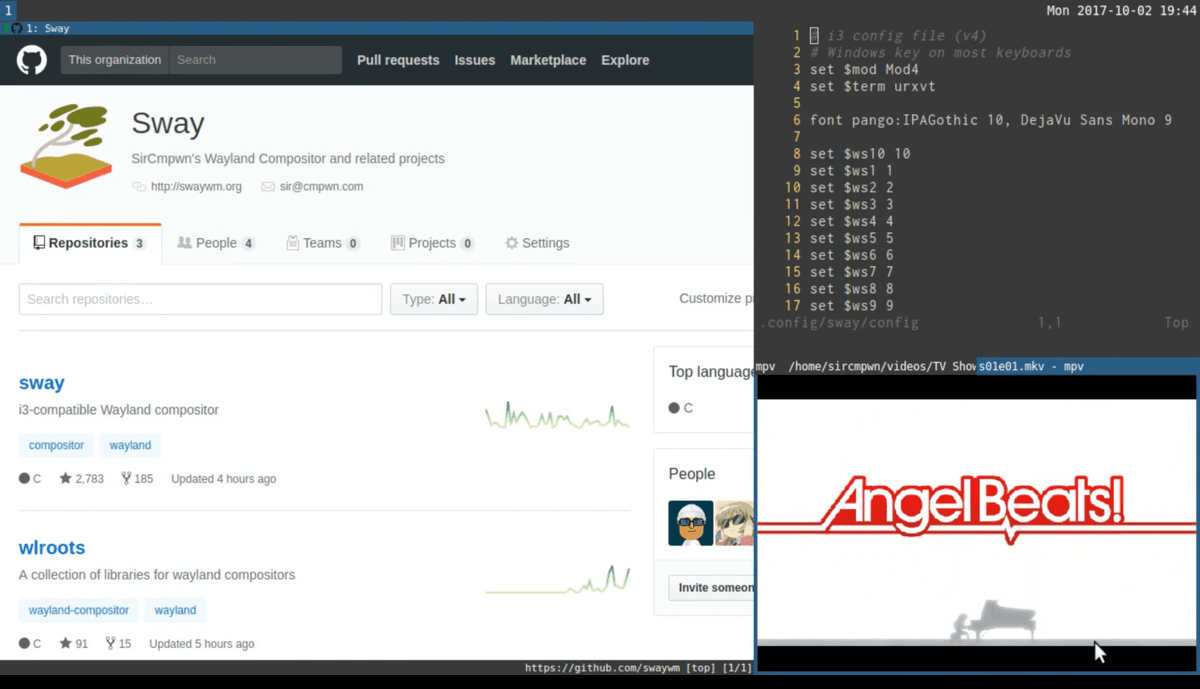Go to Pull requests in header
This screenshot has height=689, width=1200.
tap(398, 60)
